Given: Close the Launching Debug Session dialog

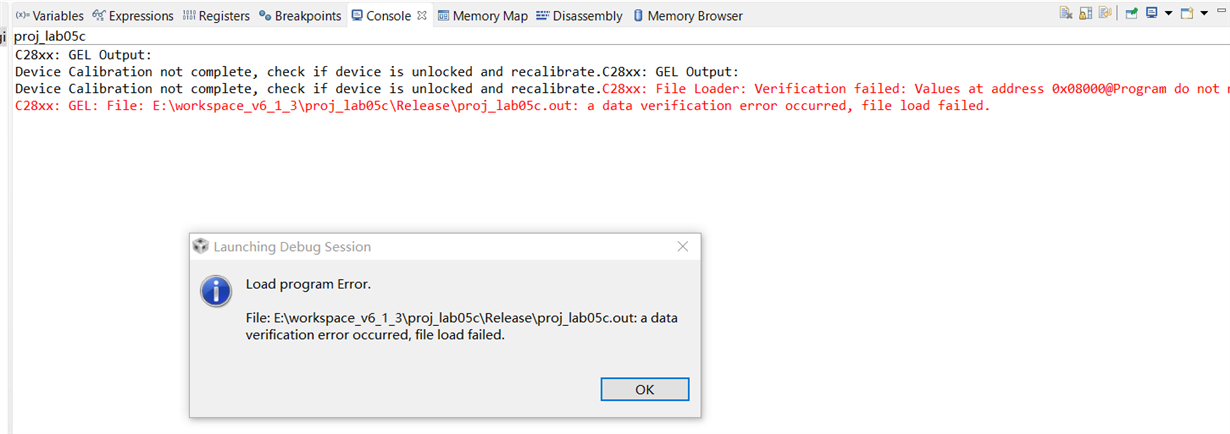Looking at the screenshot, I should pos(682,246).
